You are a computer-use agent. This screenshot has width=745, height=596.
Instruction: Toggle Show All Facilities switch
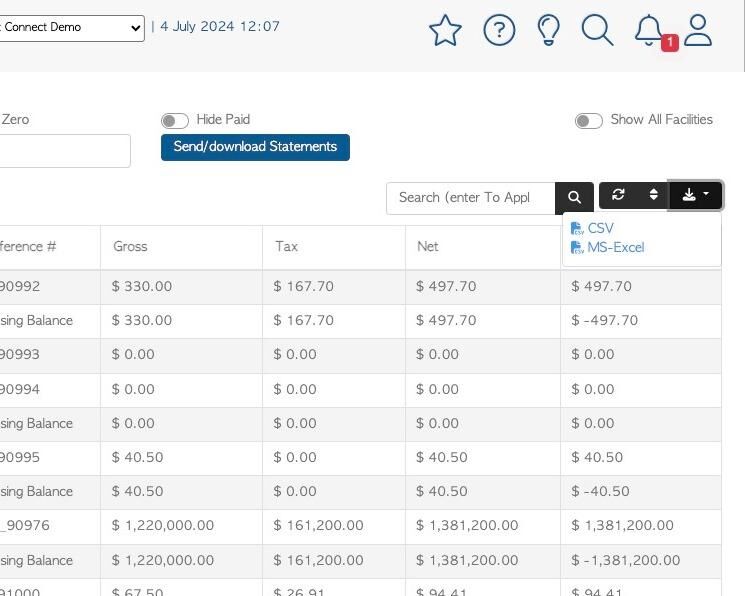[x=589, y=121]
